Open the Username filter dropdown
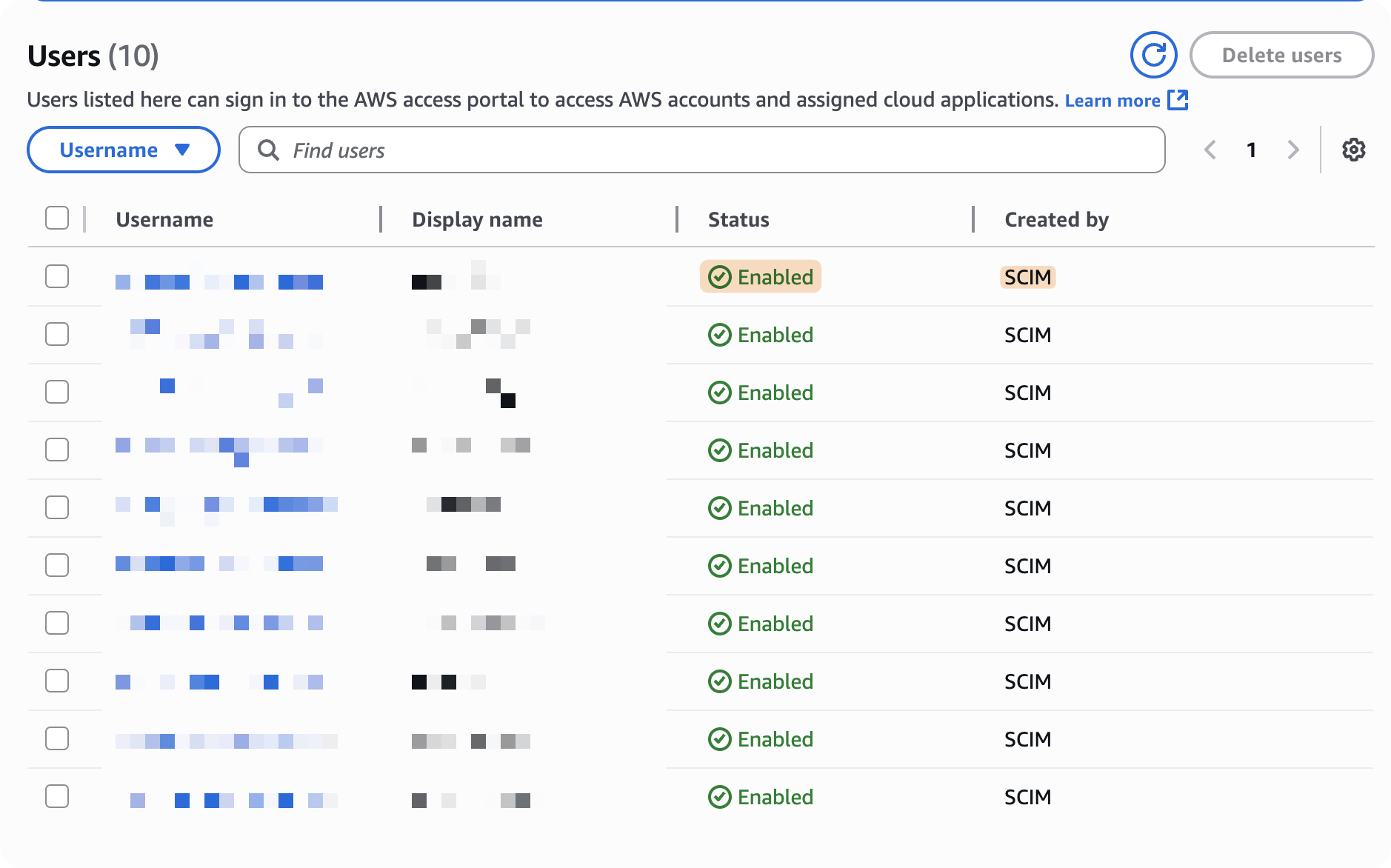Image resolution: width=1391 pixels, height=868 pixels. pyautogui.click(x=124, y=150)
